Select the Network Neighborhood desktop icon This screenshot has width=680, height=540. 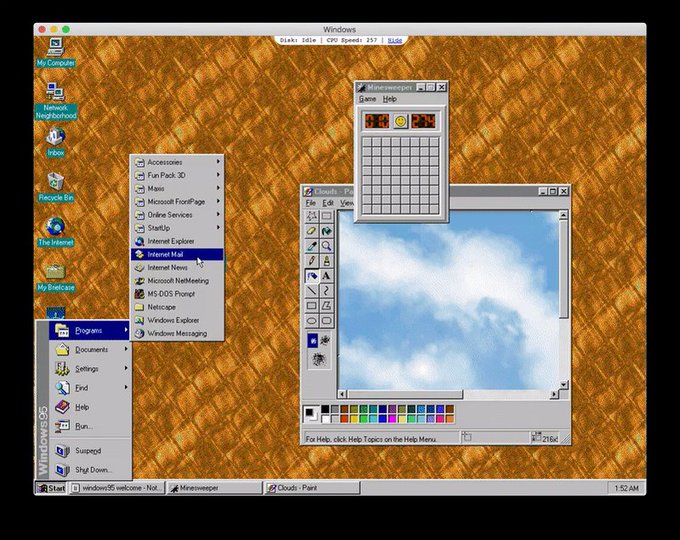[56, 101]
